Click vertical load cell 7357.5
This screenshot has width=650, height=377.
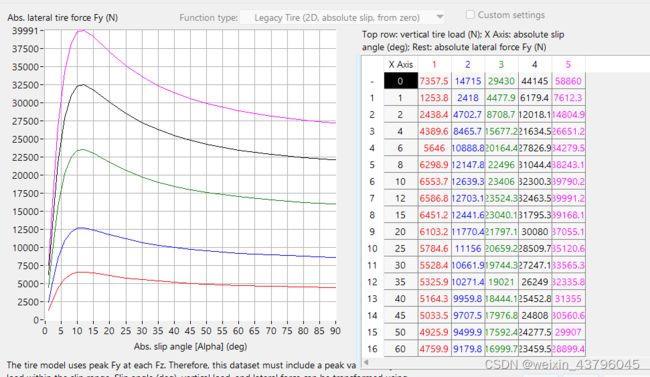[434, 81]
